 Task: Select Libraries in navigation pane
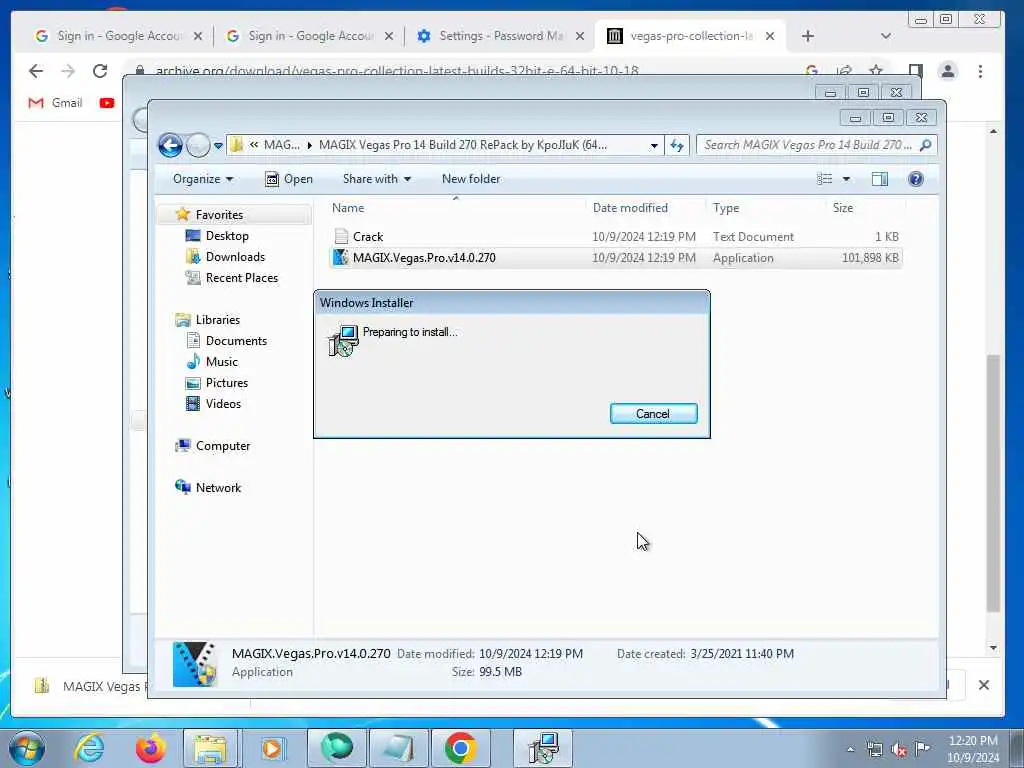(x=217, y=319)
